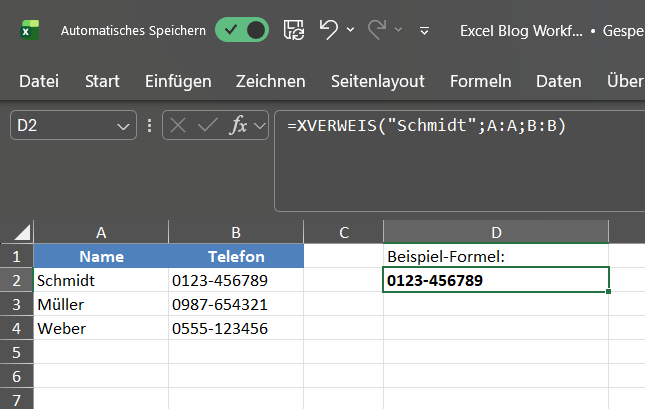Select row 6 header
This screenshot has width=645, height=409.
[16, 376]
